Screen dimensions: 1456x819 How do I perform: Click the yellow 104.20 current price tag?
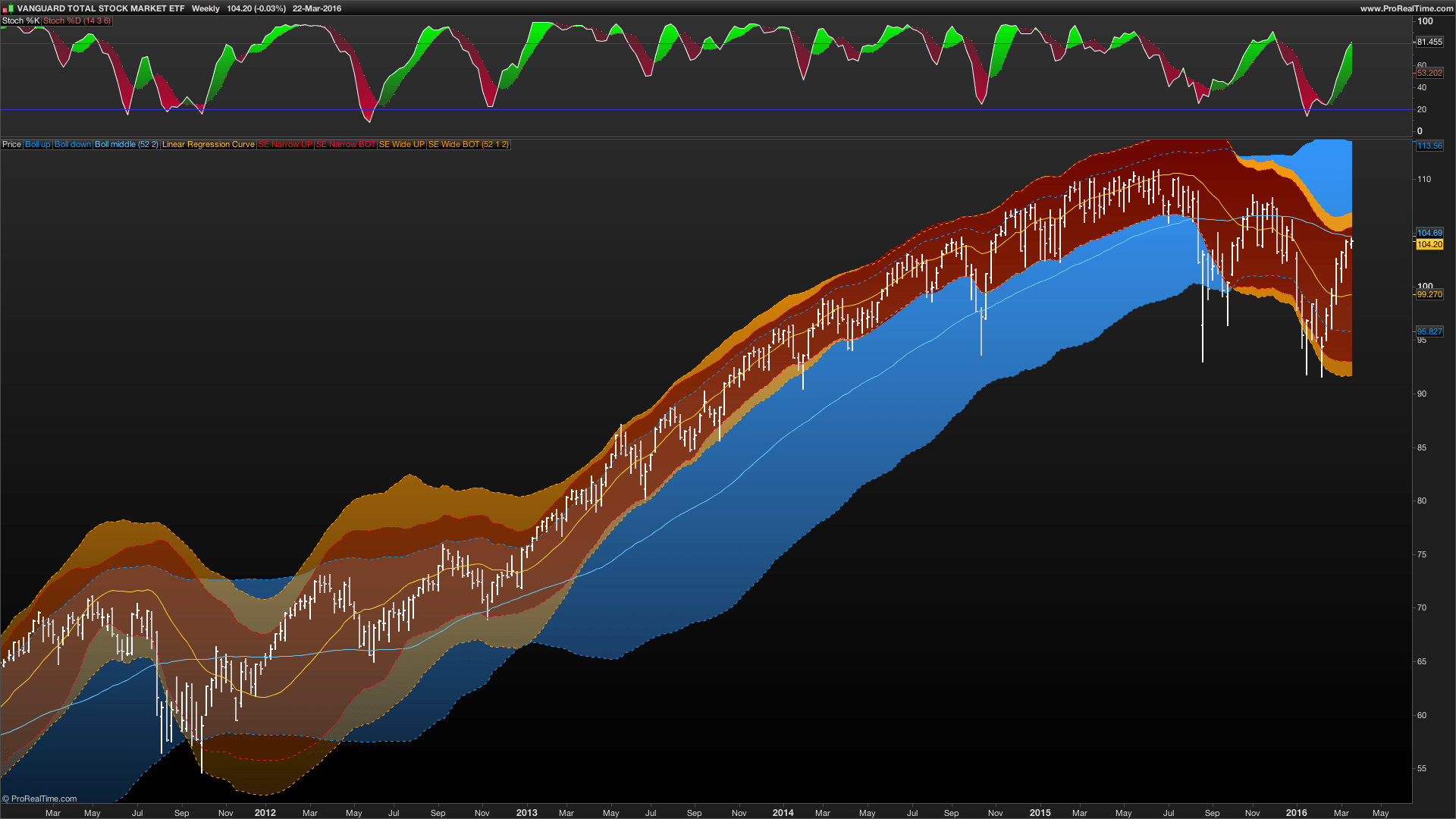[x=1429, y=244]
